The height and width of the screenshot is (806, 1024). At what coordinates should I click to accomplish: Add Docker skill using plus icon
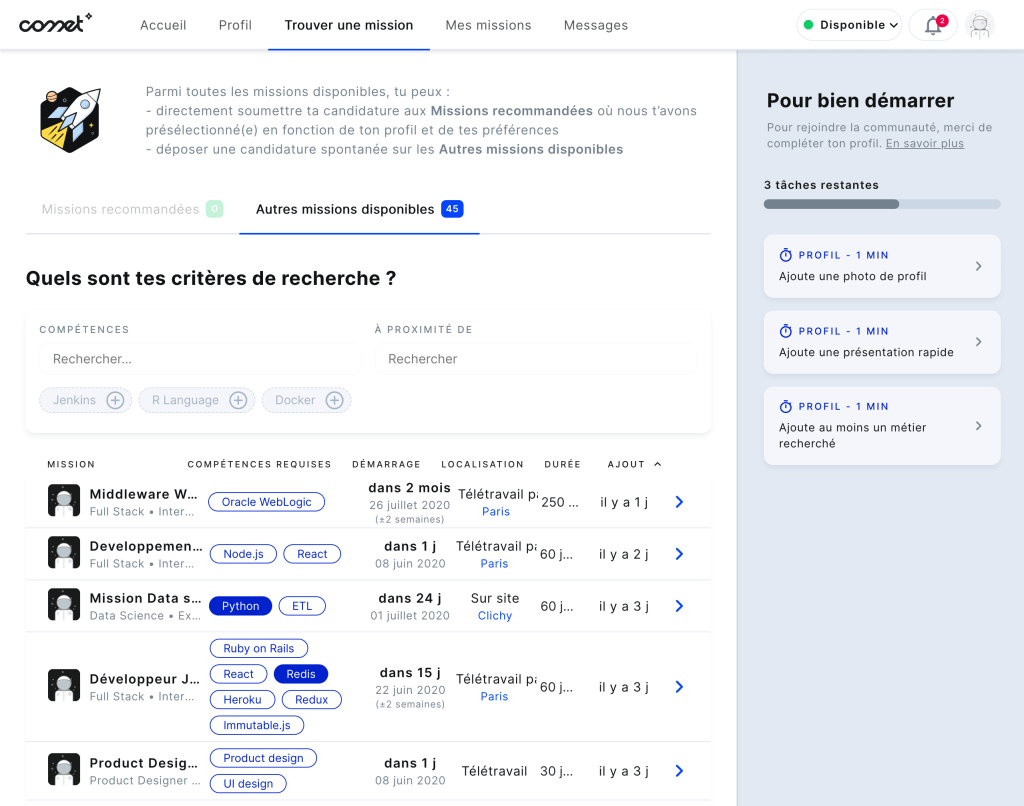(x=334, y=400)
